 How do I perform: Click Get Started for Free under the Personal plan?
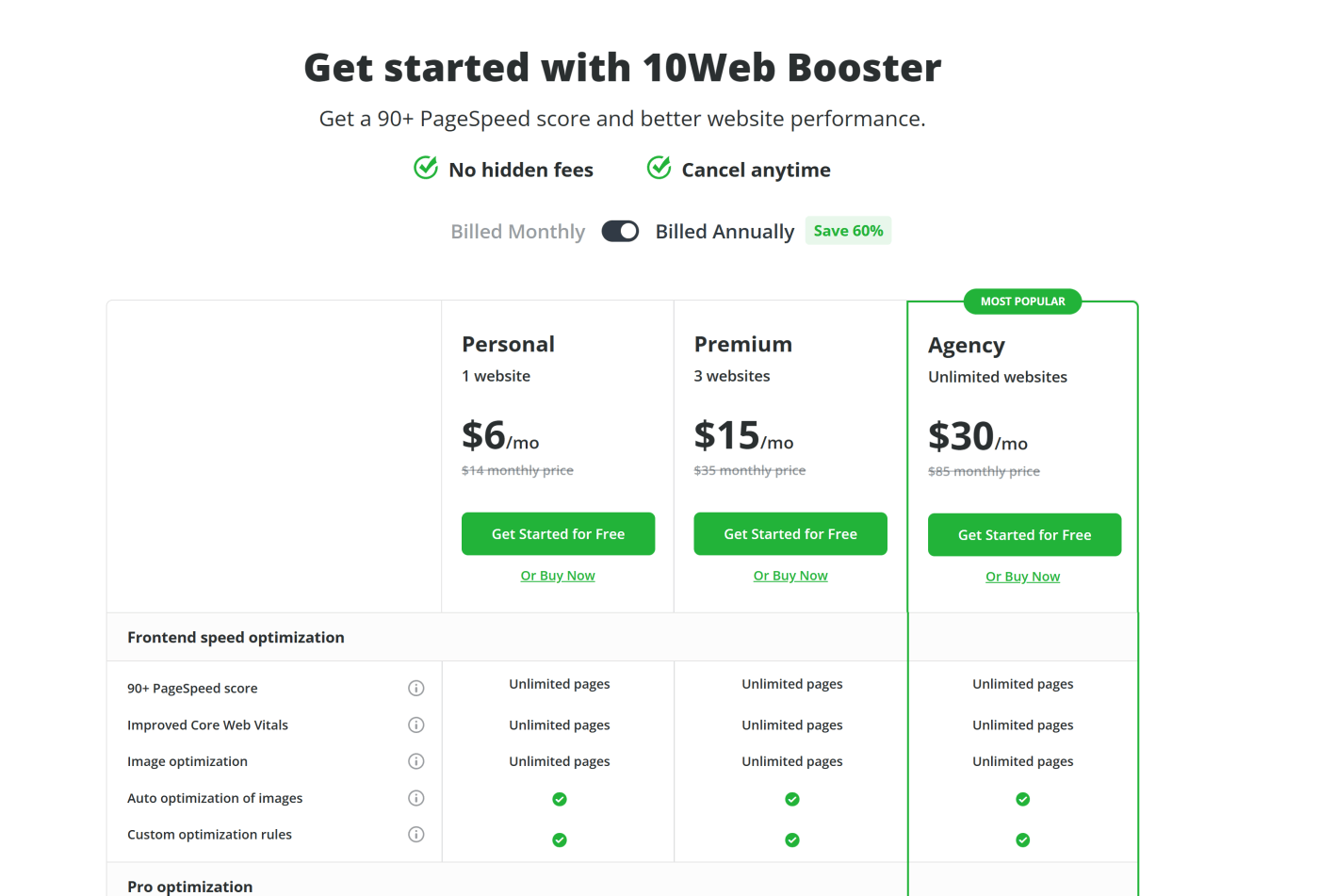point(558,533)
